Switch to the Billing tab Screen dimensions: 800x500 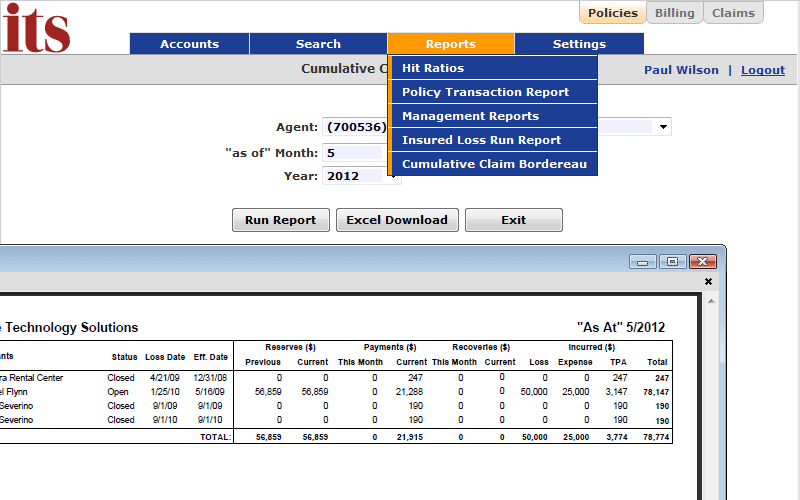point(674,13)
